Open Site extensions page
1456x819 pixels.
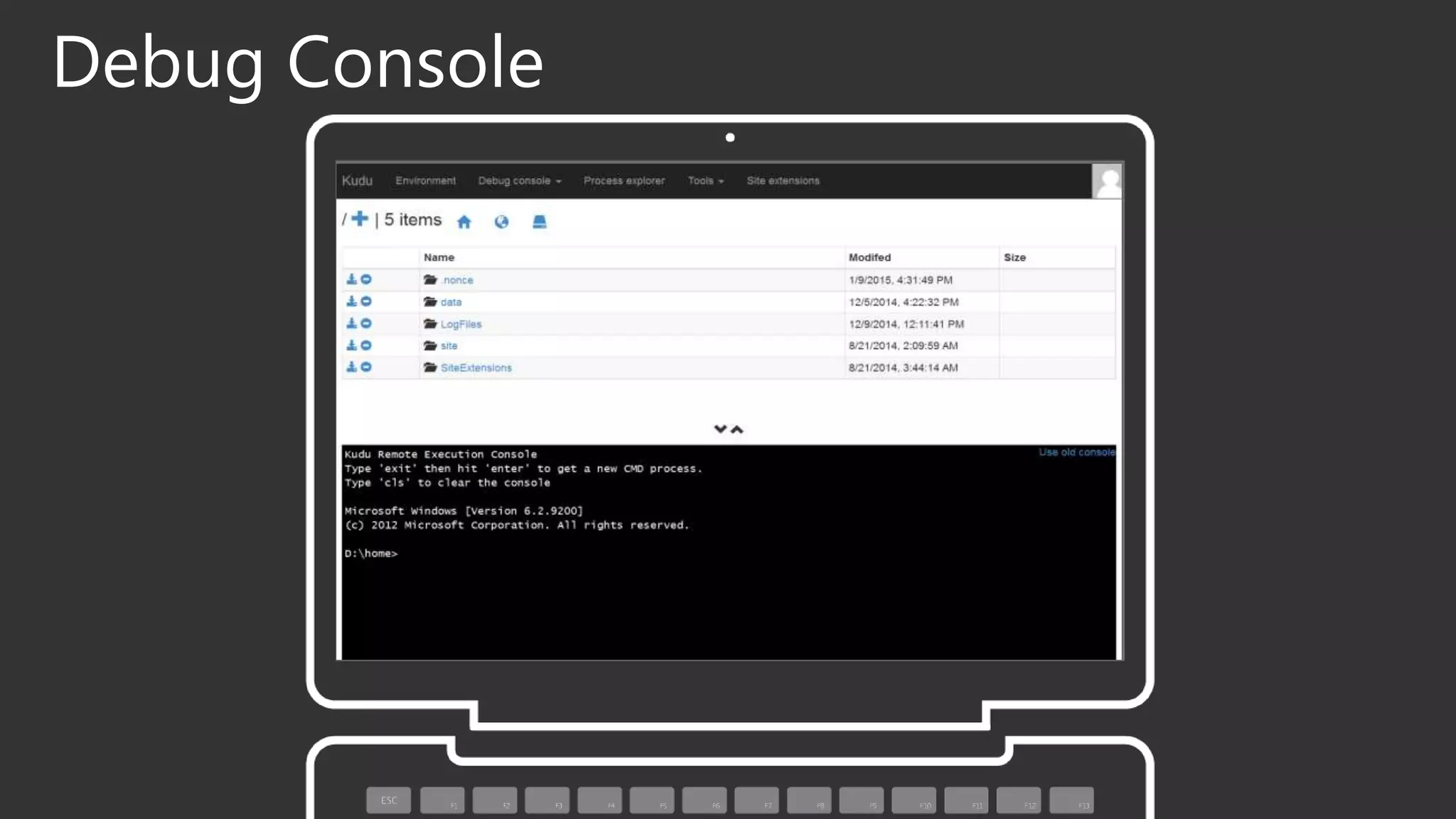point(783,181)
